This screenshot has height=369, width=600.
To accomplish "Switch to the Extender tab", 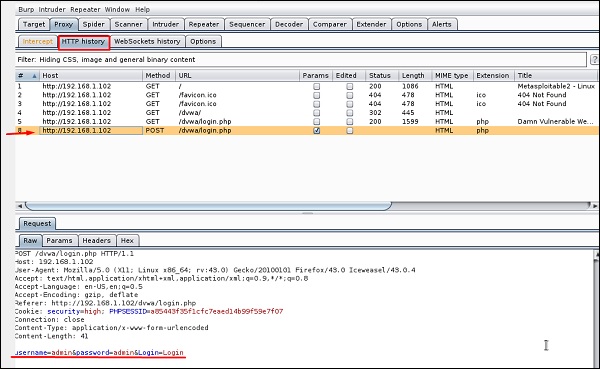I will [x=371, y=24].
